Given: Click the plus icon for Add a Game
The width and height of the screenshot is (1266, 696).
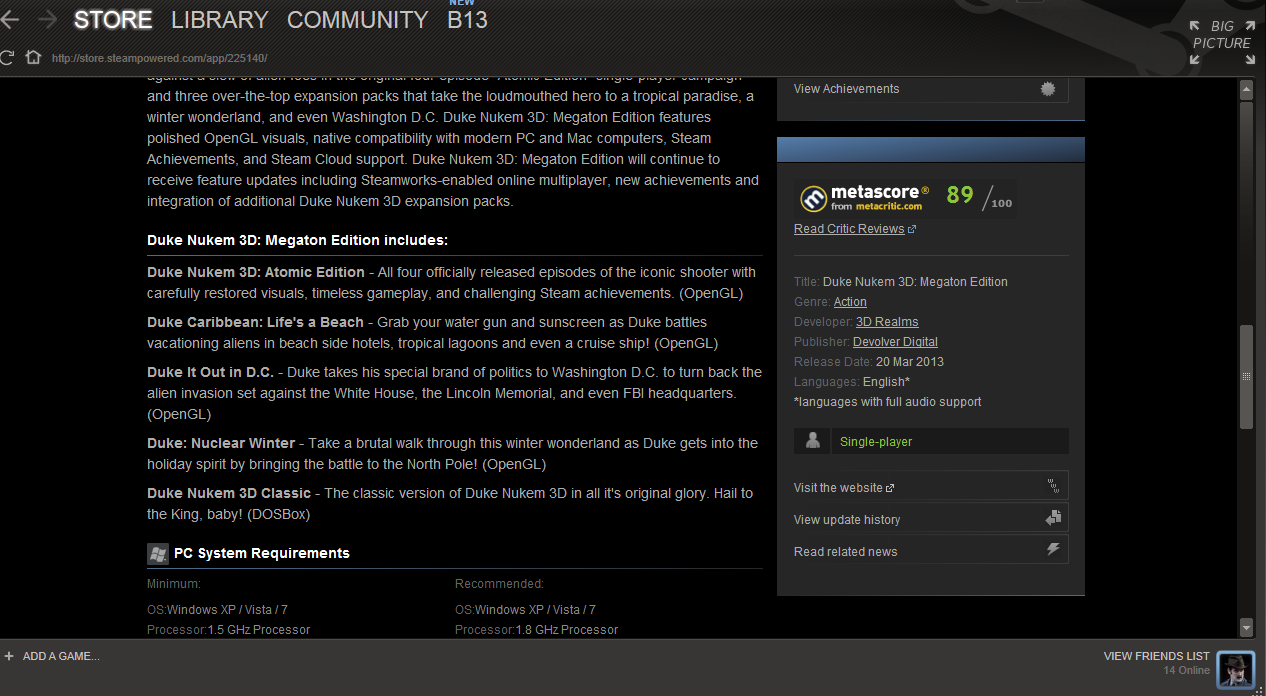Looking at the screenshot, I should (9, 656).
